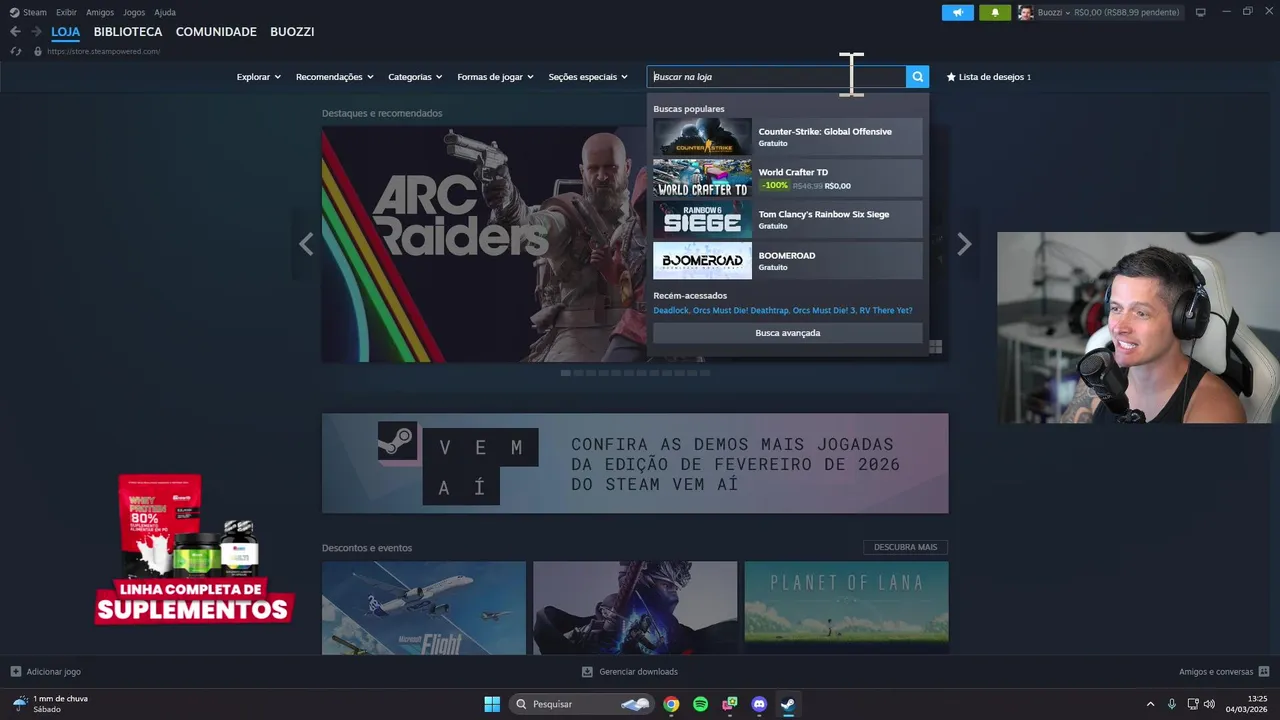Click the ARC Raiders featured banner
The height and width of the screenshot is (720, 1280).
[484, 244]
